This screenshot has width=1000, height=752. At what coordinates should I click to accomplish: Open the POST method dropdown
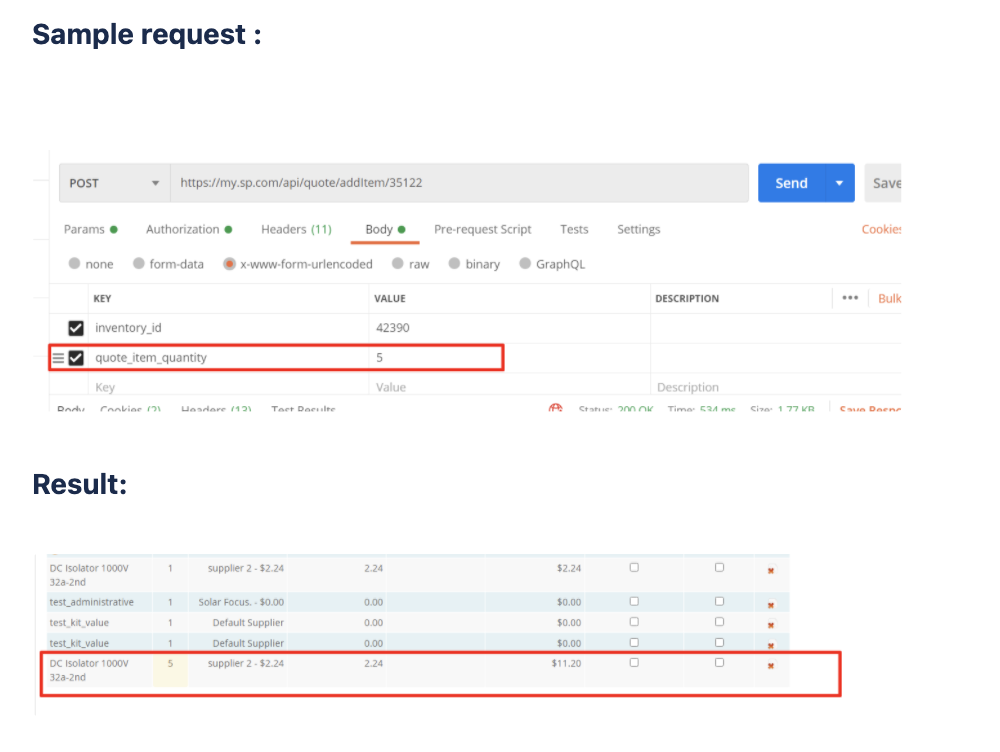click(114, 183)
